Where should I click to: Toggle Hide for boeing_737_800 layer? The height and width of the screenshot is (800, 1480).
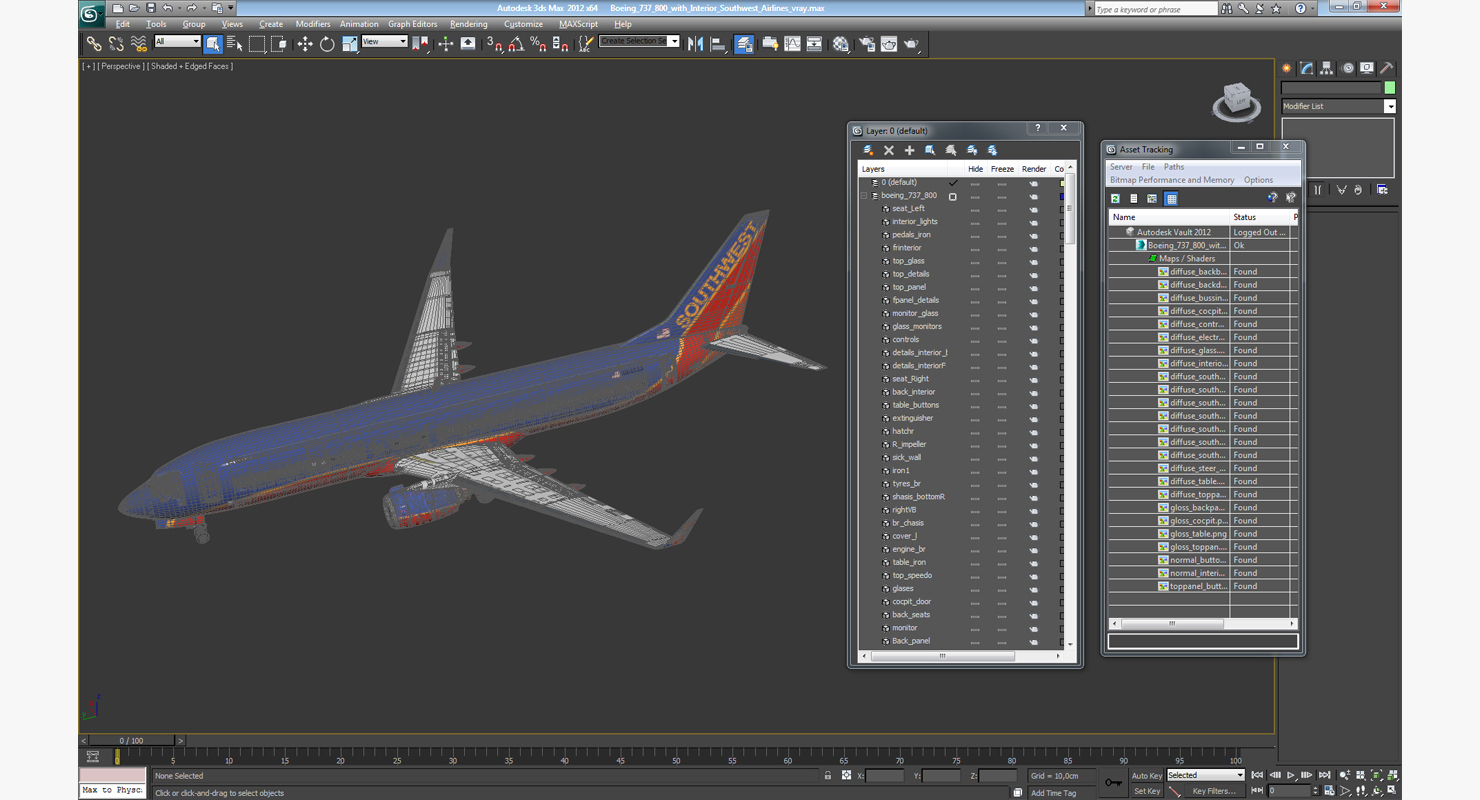pos(975,196)
